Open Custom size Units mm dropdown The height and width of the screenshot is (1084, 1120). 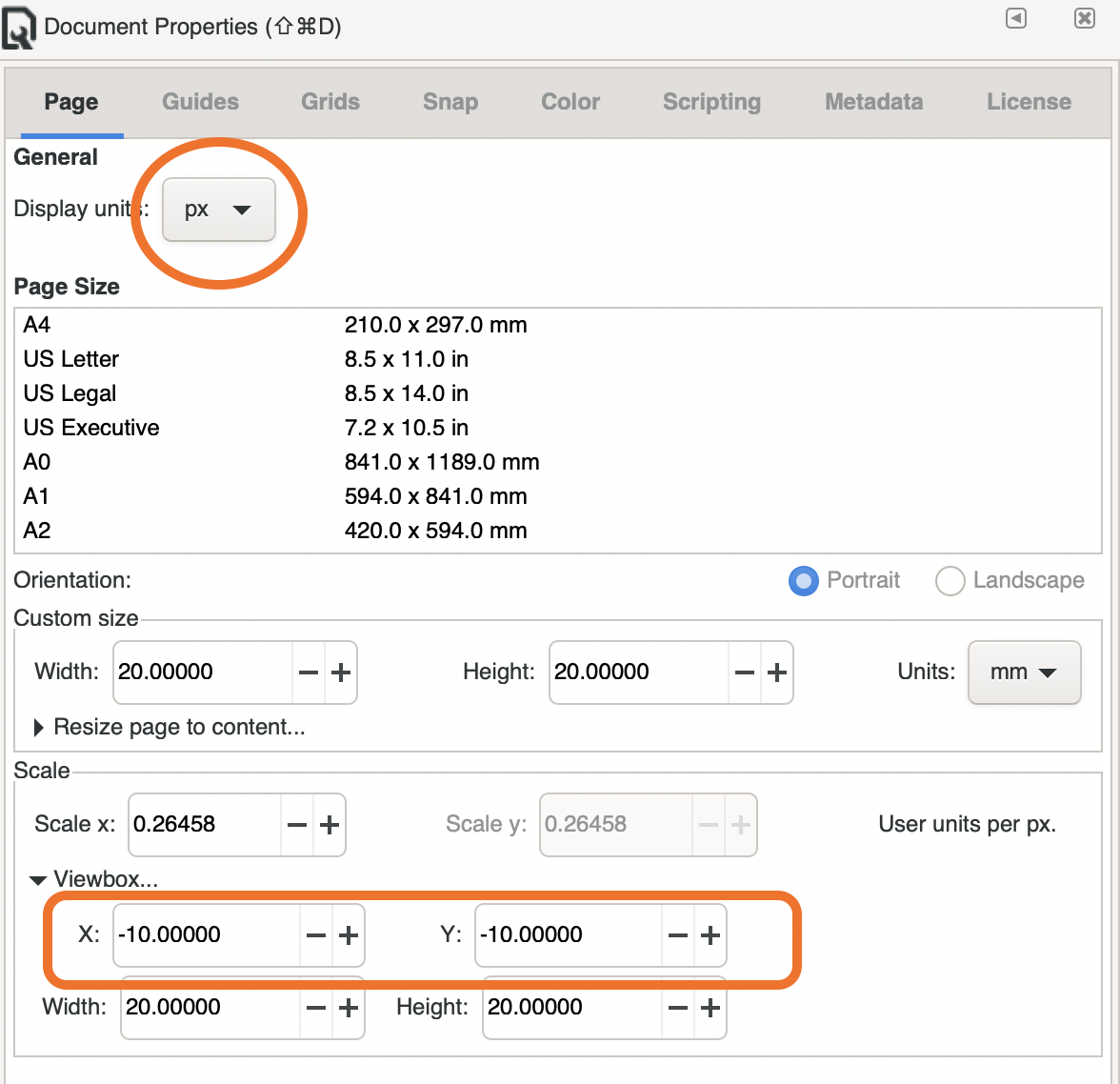pyautogui.click(x=1024, y=672)
